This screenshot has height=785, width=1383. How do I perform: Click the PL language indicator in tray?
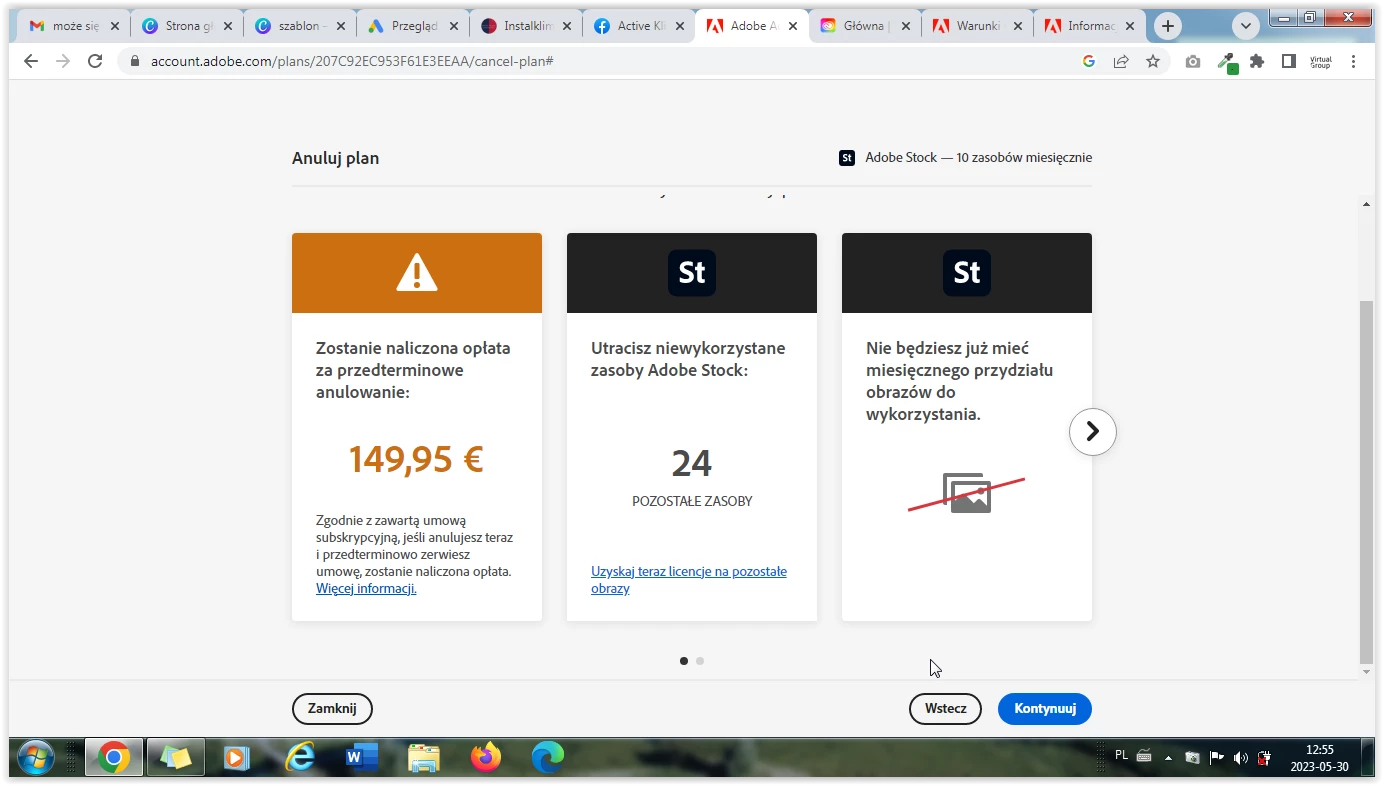point(1121,755)
